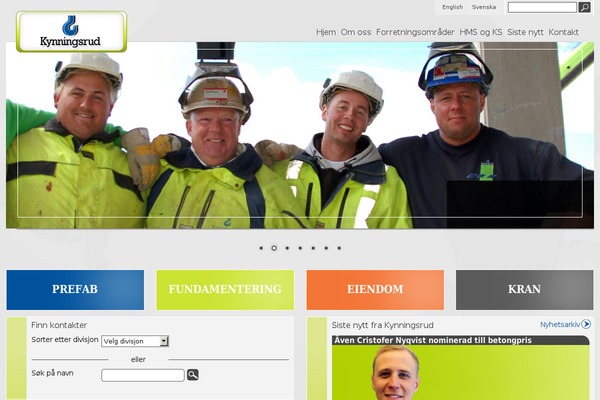Click the Kynningsrud logo
The image size is (600, 400).
coord(71,31)
